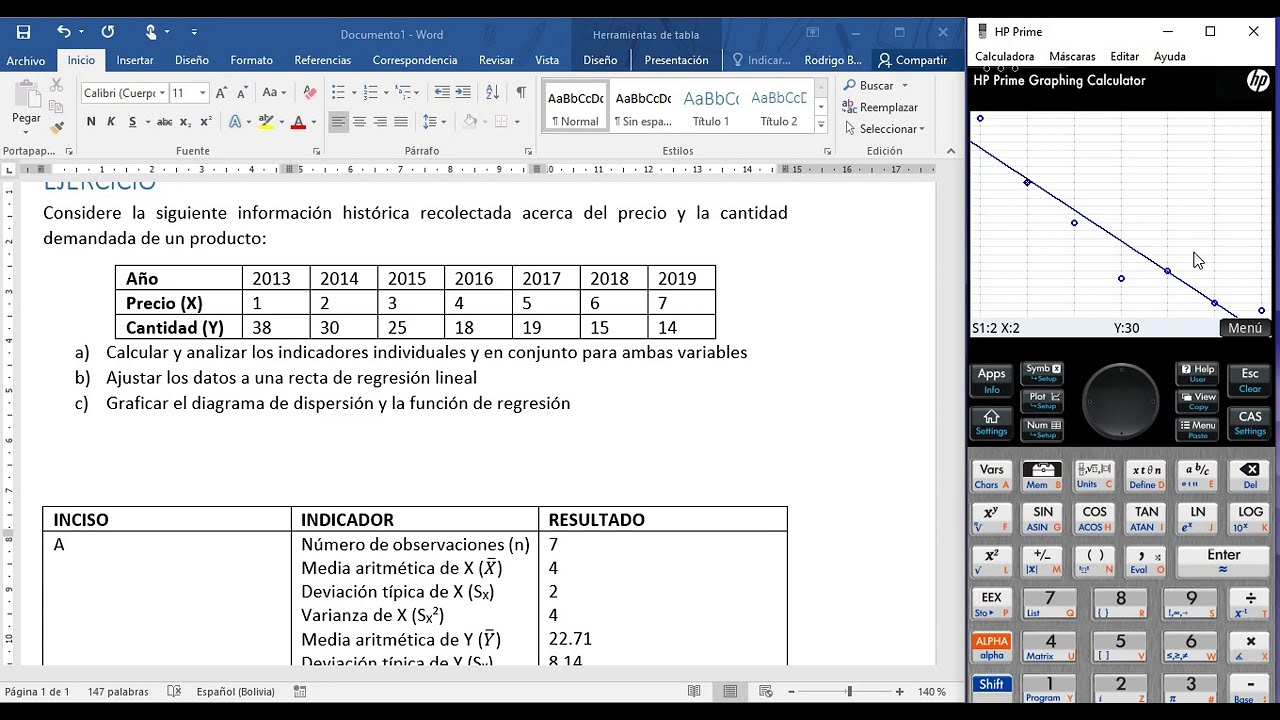Toggle Italic (K) formatting
This screenshot has width=1280, height=720.
tap(111, 122)
